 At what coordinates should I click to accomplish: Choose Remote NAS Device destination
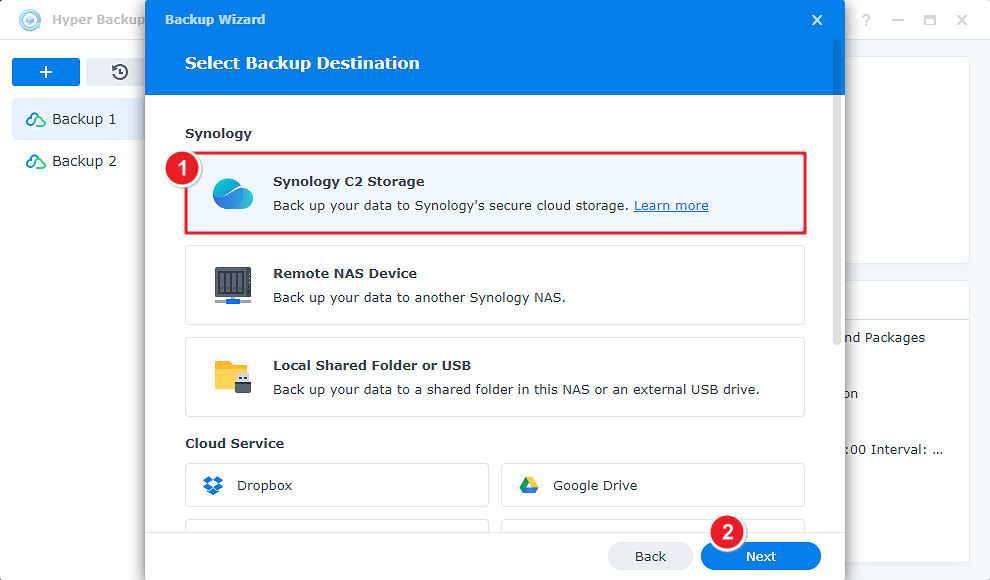coord(495,285)
